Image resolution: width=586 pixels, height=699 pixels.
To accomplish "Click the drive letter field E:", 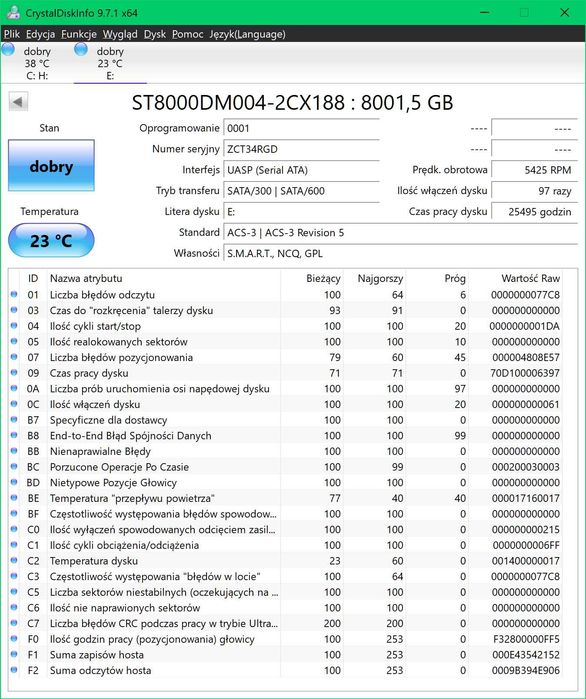I will click(x=301, y=212).
